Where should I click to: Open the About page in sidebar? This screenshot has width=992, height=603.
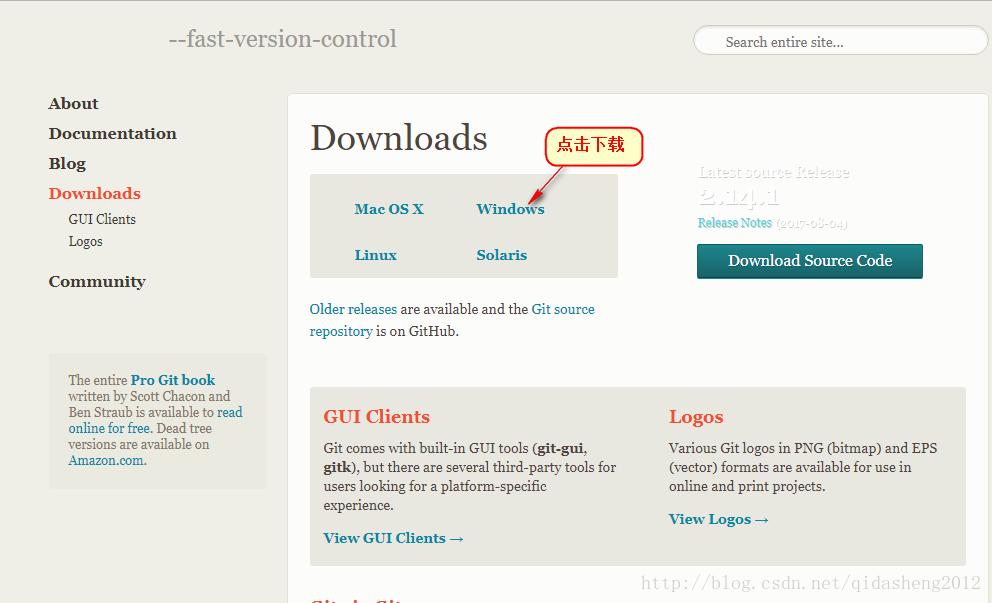click(x=73, y=103)
